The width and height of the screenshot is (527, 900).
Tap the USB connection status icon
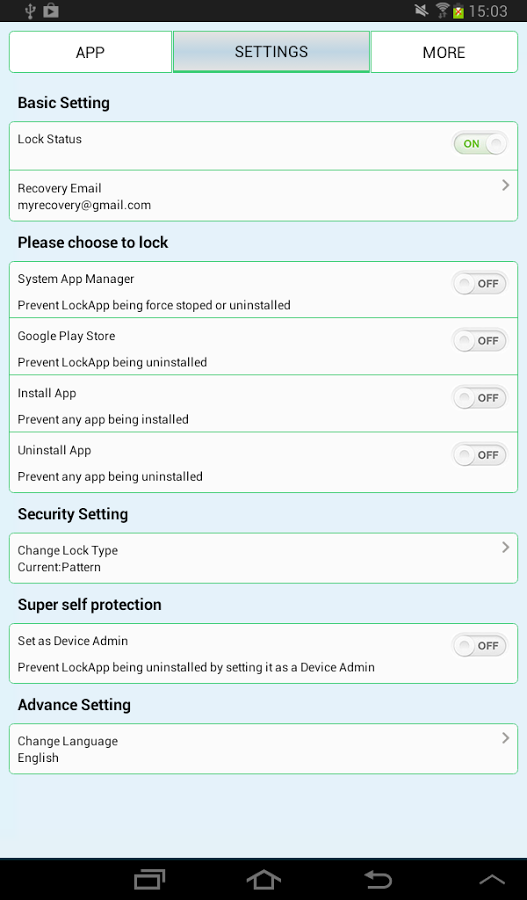[29, 10]
